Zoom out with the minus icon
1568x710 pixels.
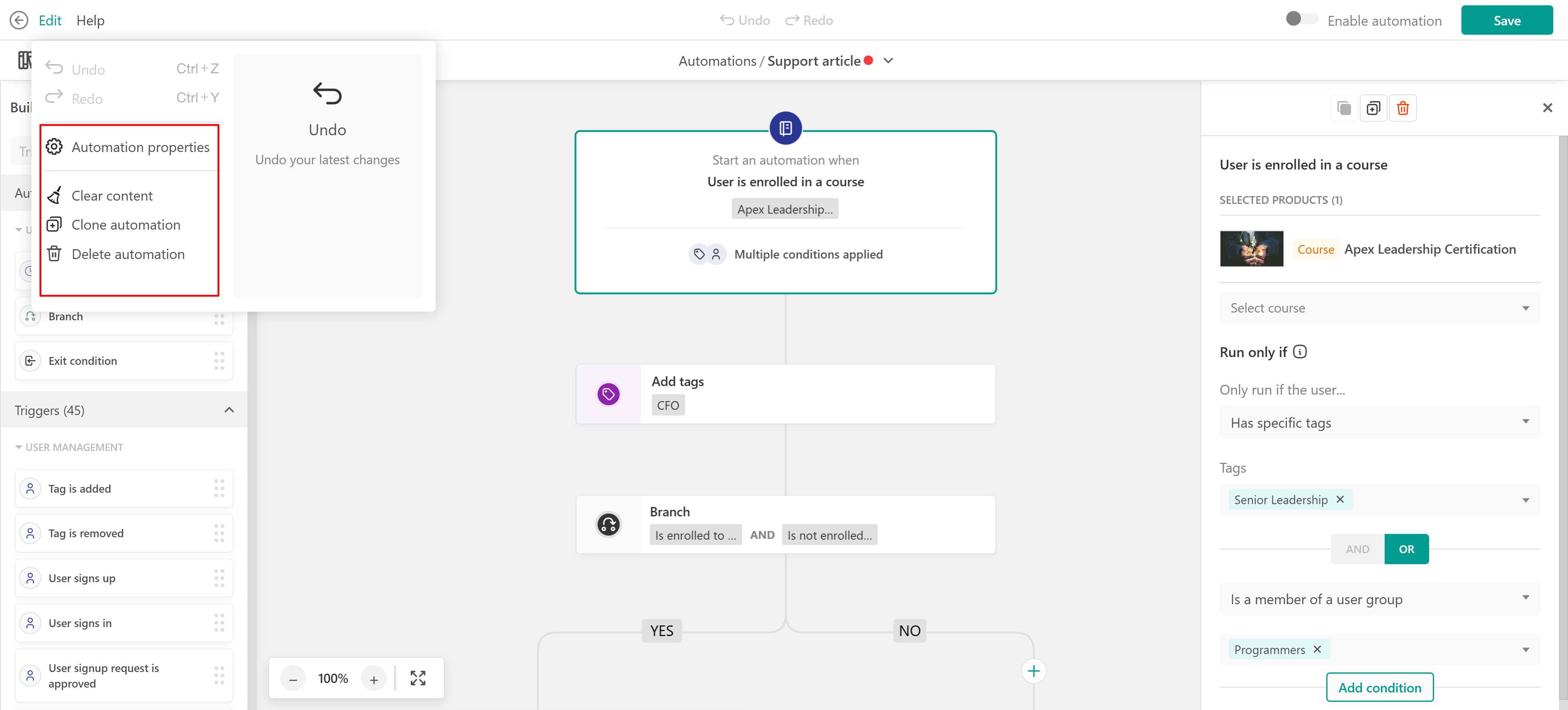pyautogui.click(x=293, y=679)
